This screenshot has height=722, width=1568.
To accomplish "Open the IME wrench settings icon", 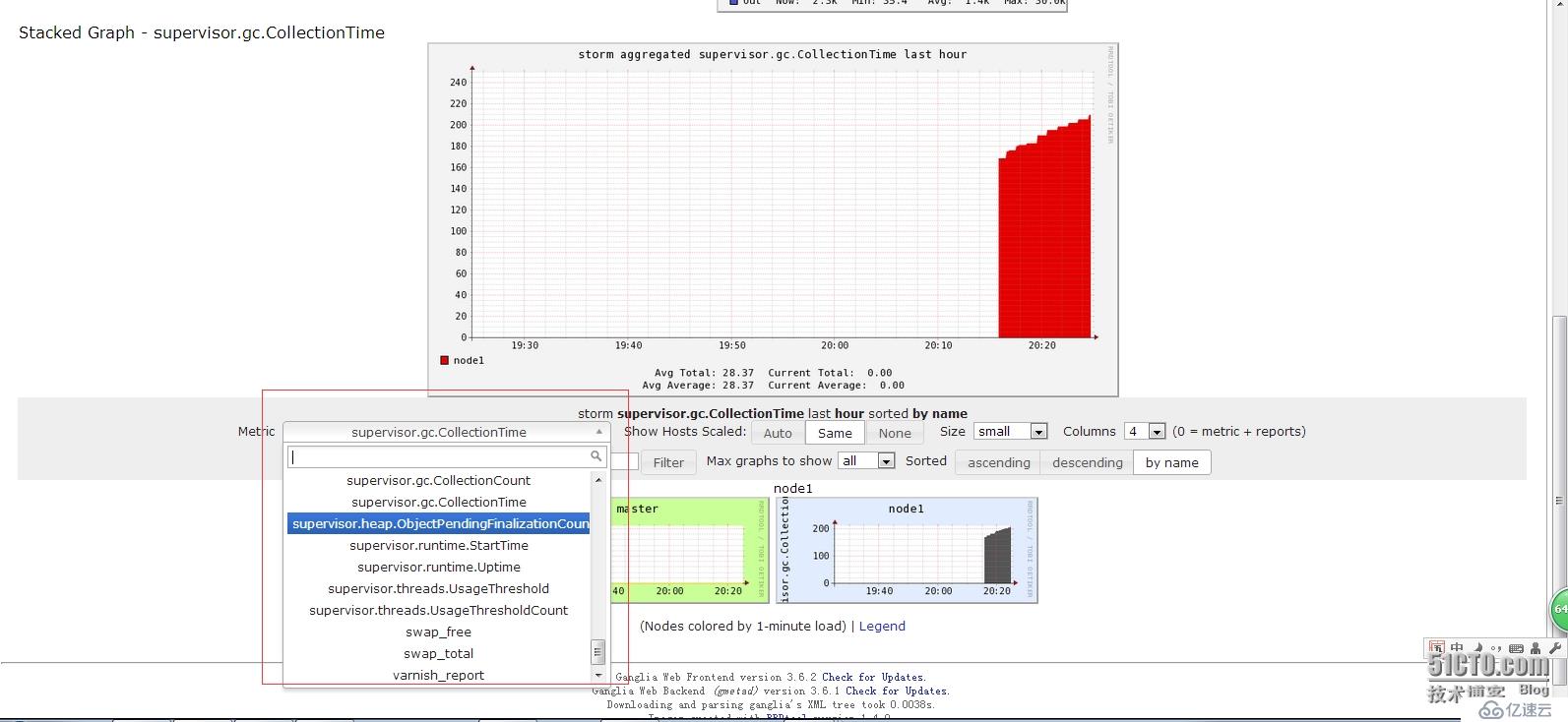I will click(1555, 648).
